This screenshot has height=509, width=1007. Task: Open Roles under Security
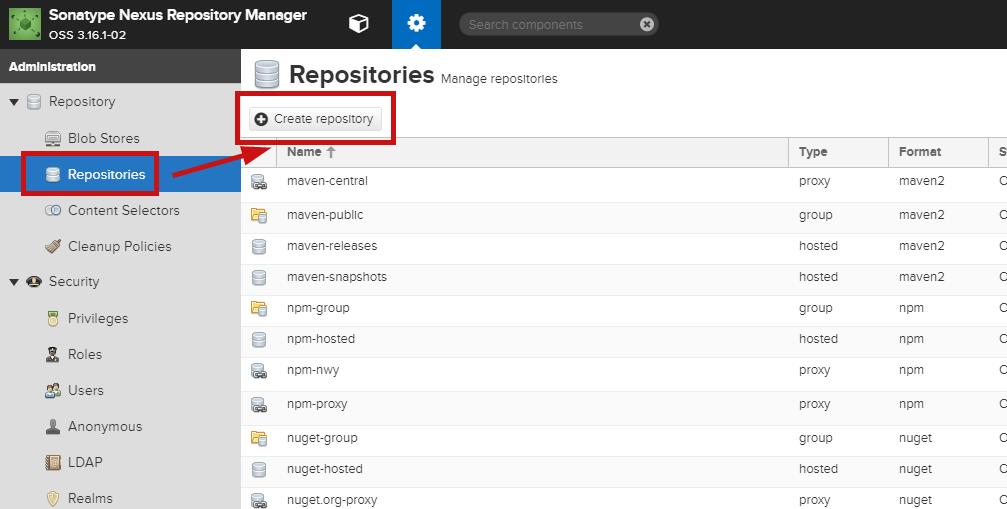tap(85, 354)
